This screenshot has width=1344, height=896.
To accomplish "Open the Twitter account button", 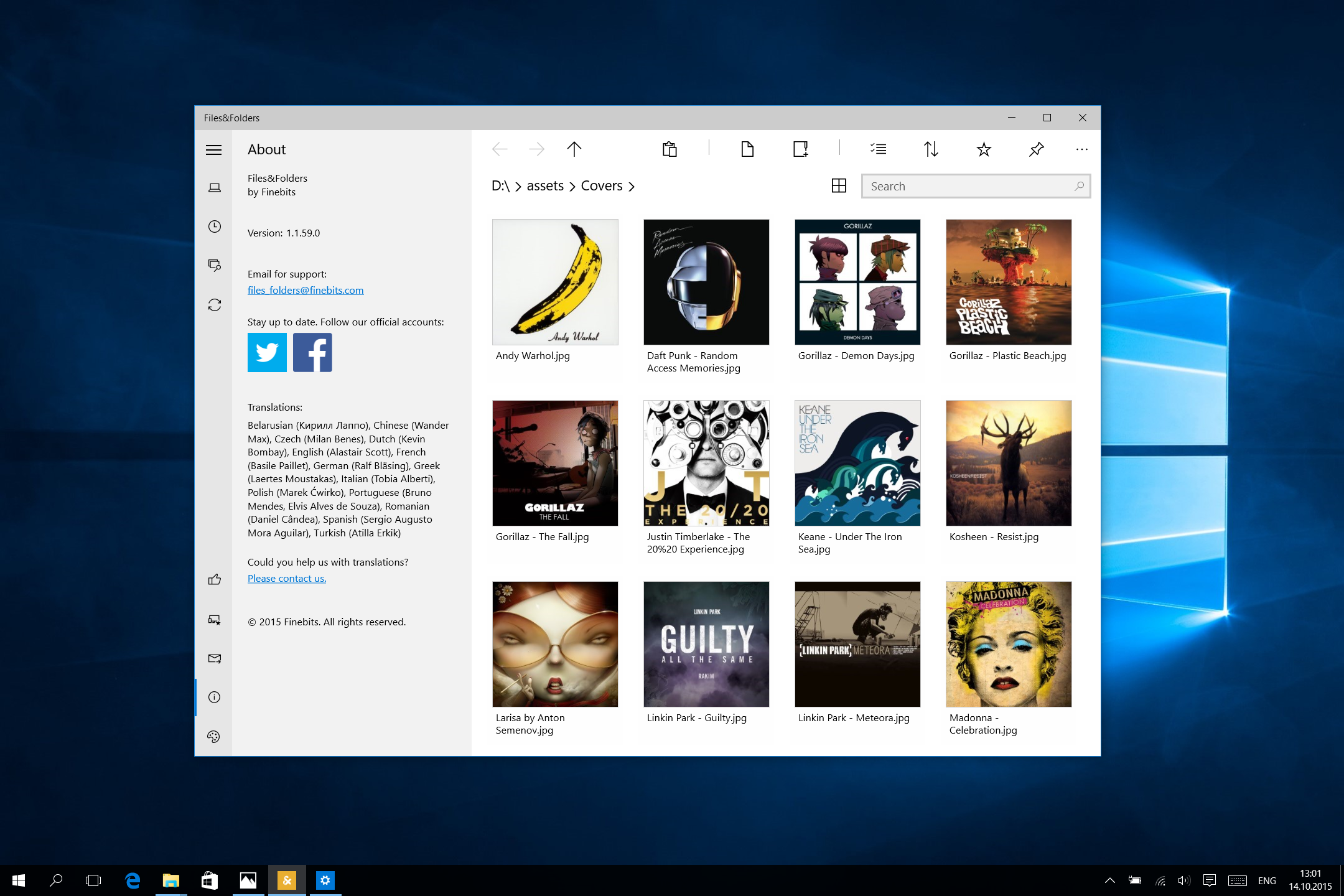I will [x=267, y=352].
